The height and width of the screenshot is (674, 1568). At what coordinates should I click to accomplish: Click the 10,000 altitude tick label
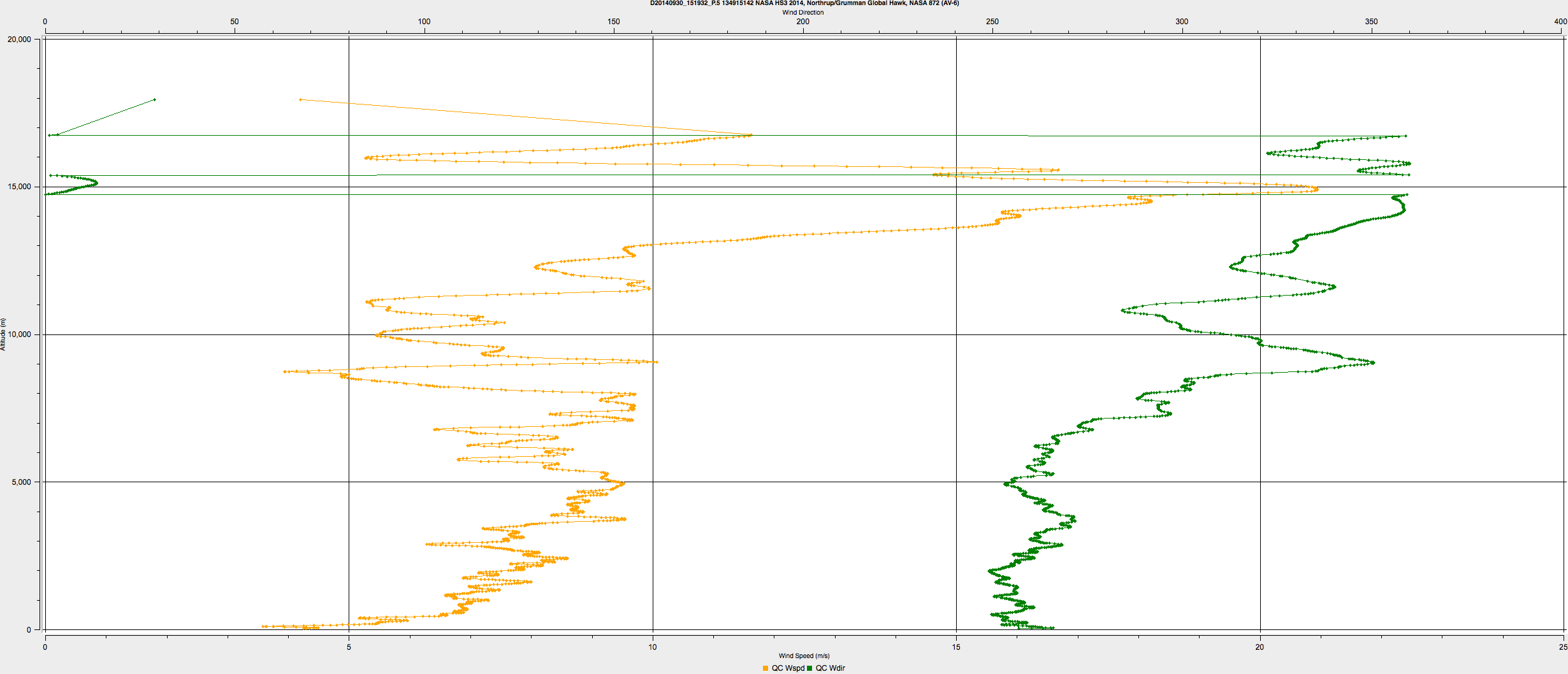click(19, 334)
